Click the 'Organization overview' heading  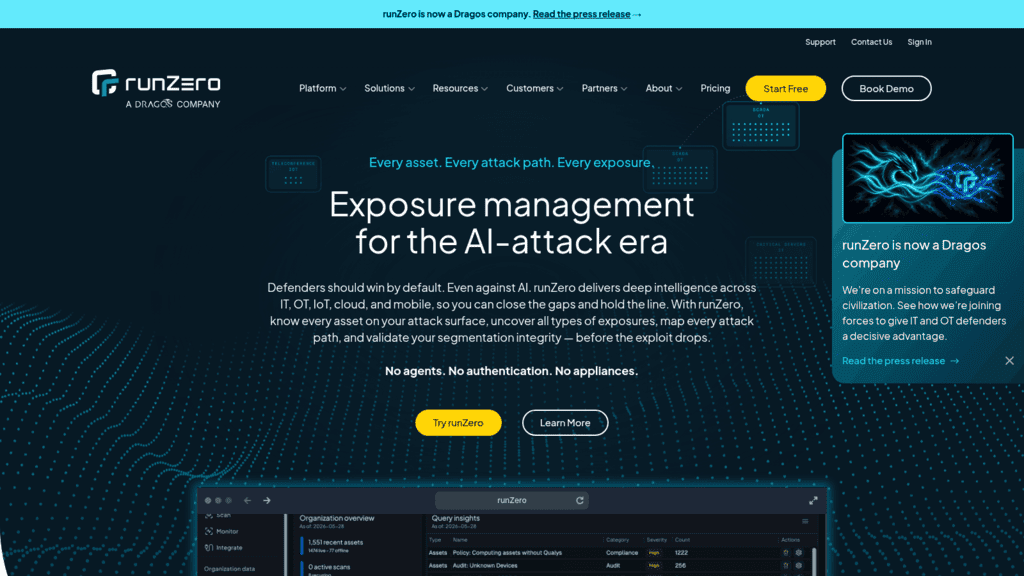(336, 518)
